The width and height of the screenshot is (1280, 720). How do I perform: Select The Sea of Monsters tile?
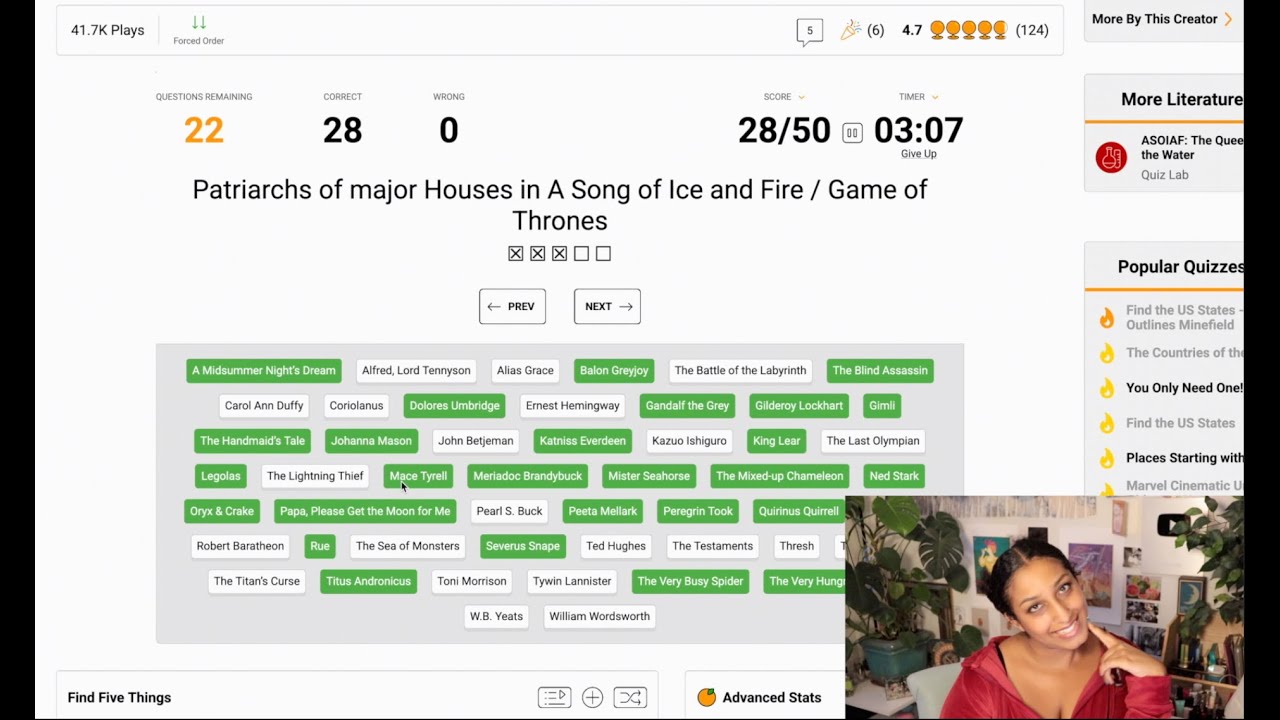[x=408, y=546]
